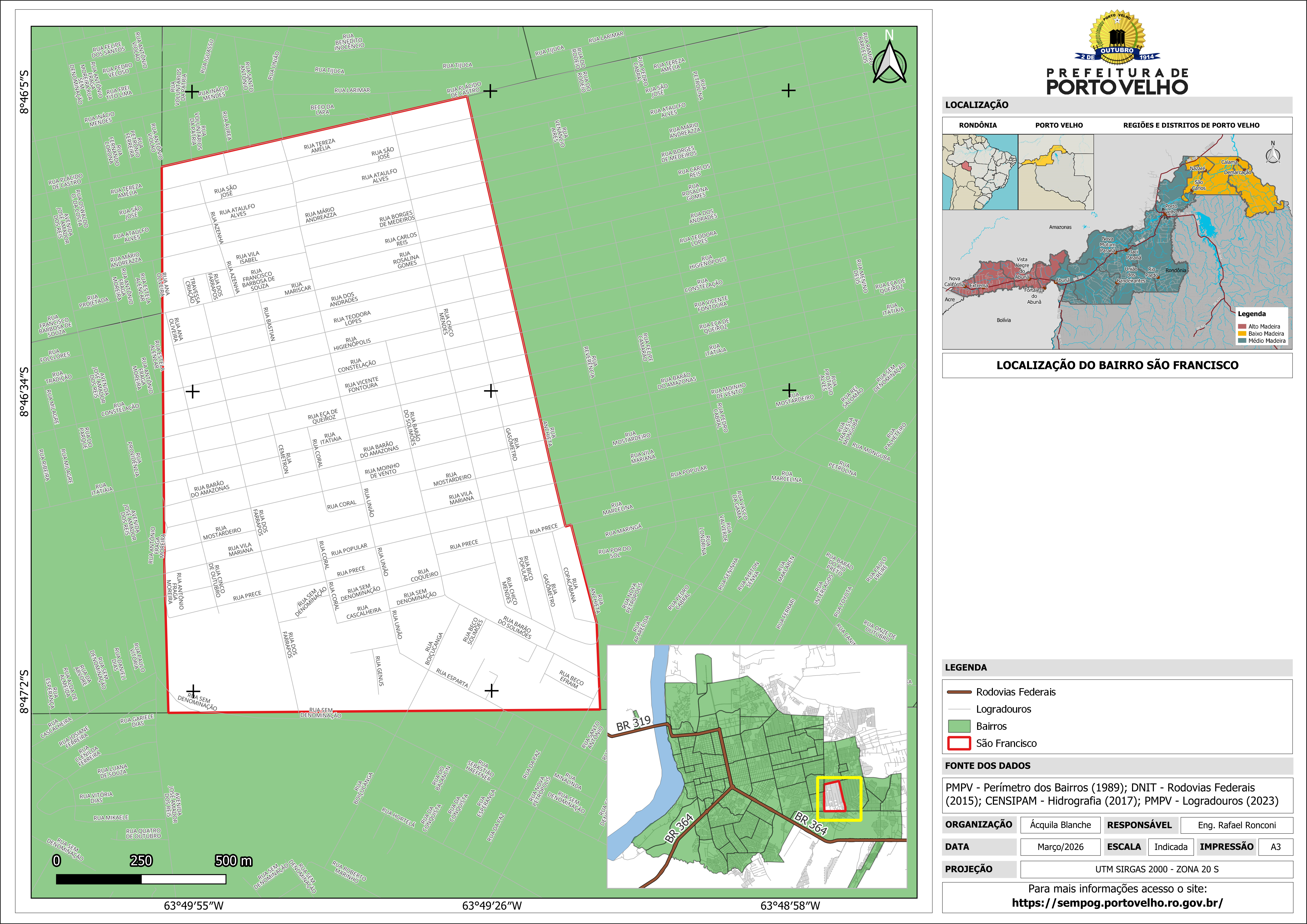This screenshot has height=924, width=1307.
Task: Click the Baixo Madeira orange legend square
Action: (1242, 334)
